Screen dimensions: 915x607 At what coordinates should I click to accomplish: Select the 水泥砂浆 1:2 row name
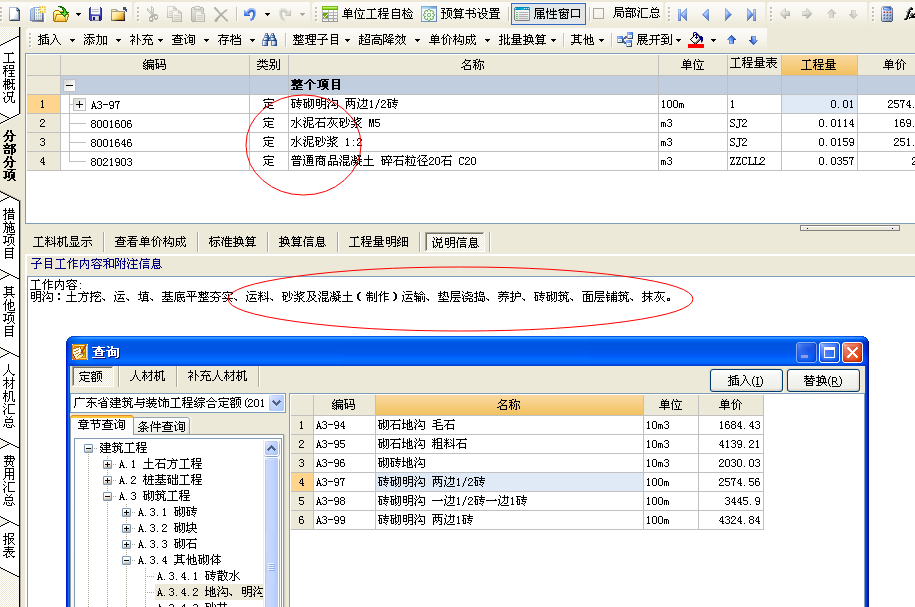[326, 142]
